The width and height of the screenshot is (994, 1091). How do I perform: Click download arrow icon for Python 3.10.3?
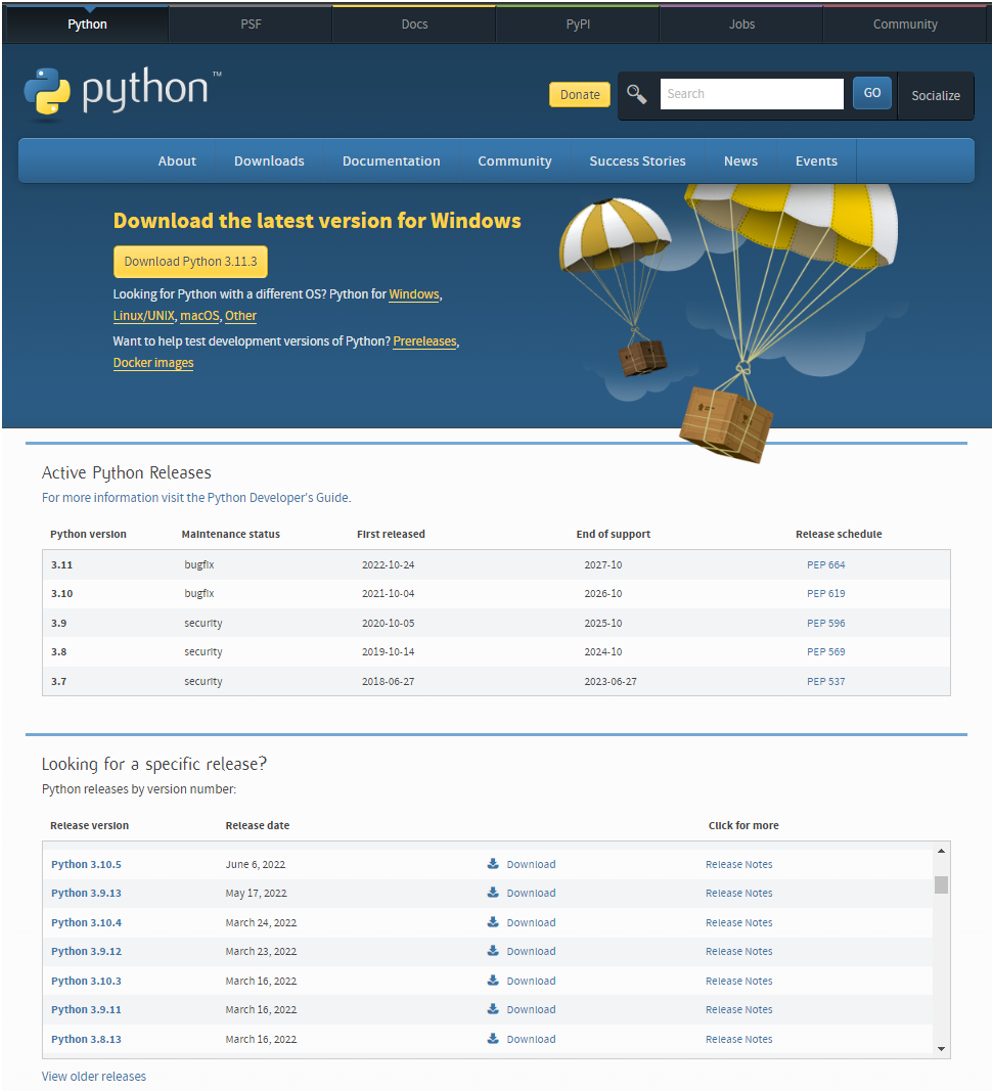pos(493,980)
